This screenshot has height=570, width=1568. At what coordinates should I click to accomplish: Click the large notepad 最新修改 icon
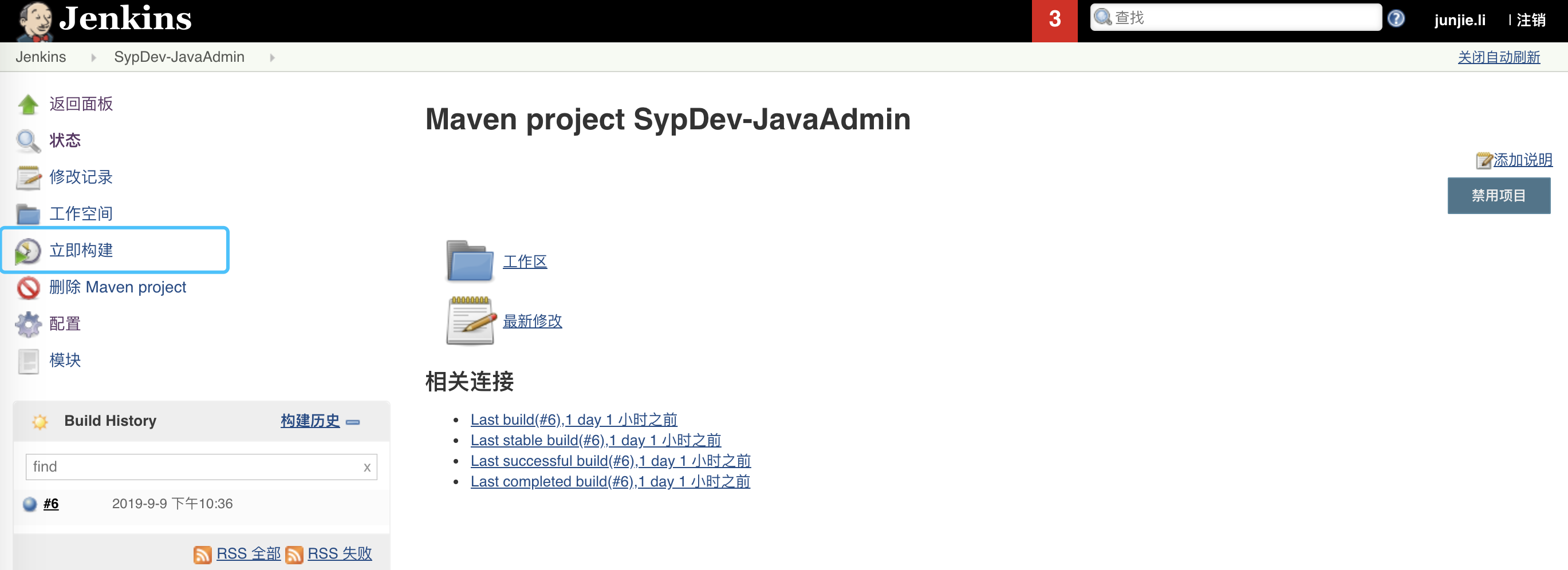coord(470,320)
